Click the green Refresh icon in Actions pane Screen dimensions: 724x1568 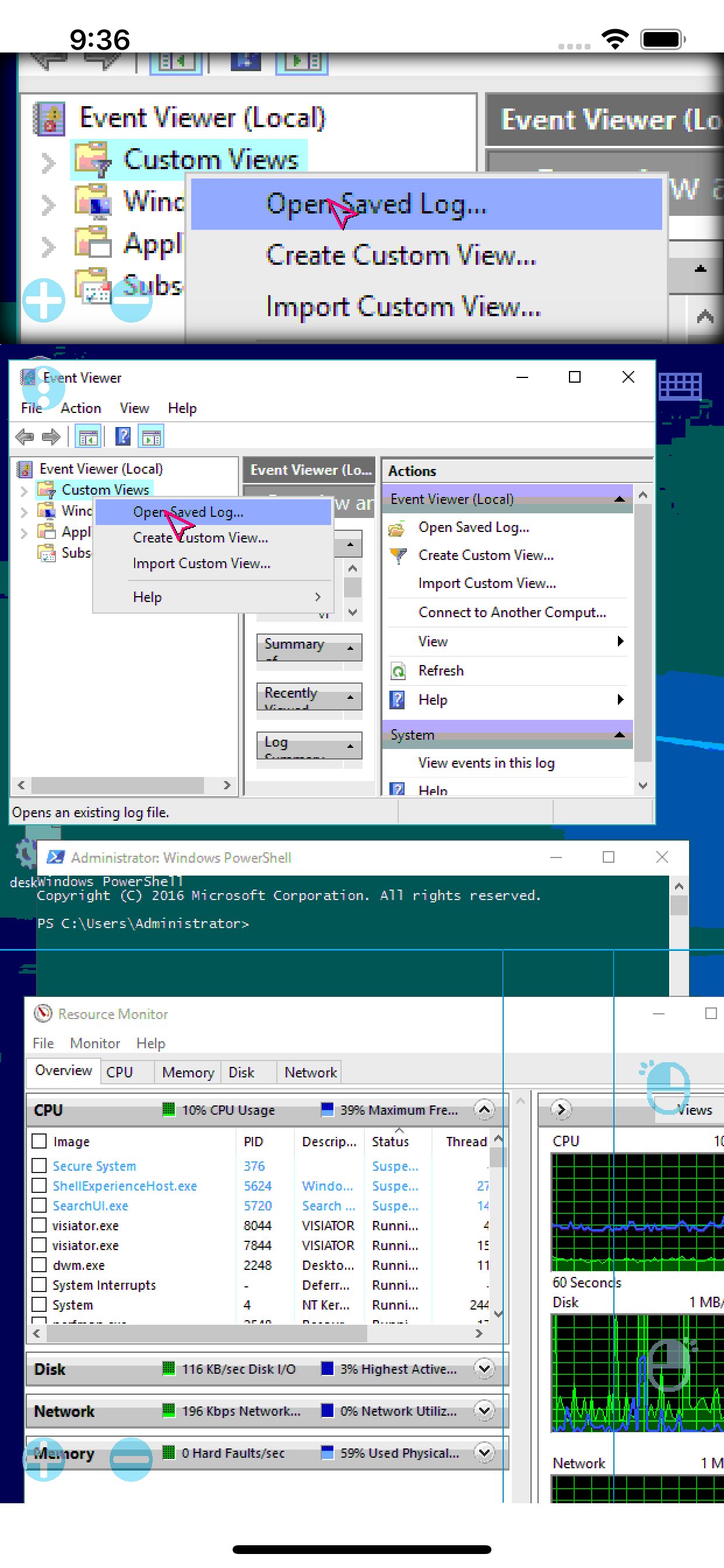(x=398, y=671)
